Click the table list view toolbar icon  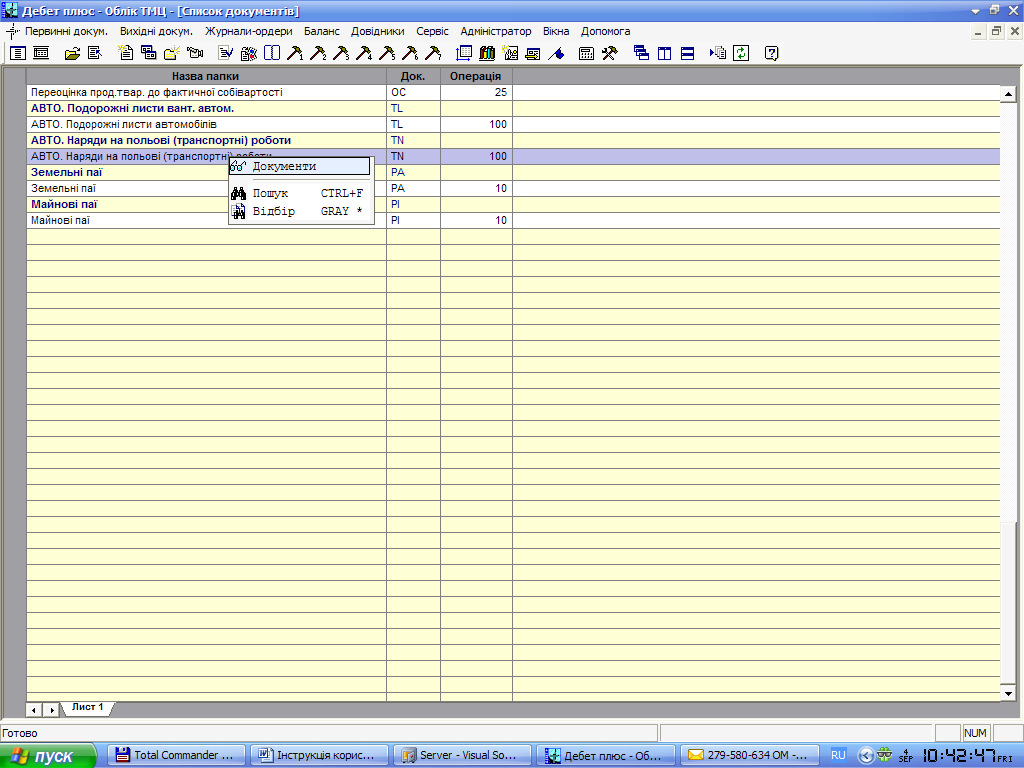click(x=41, y=54)
